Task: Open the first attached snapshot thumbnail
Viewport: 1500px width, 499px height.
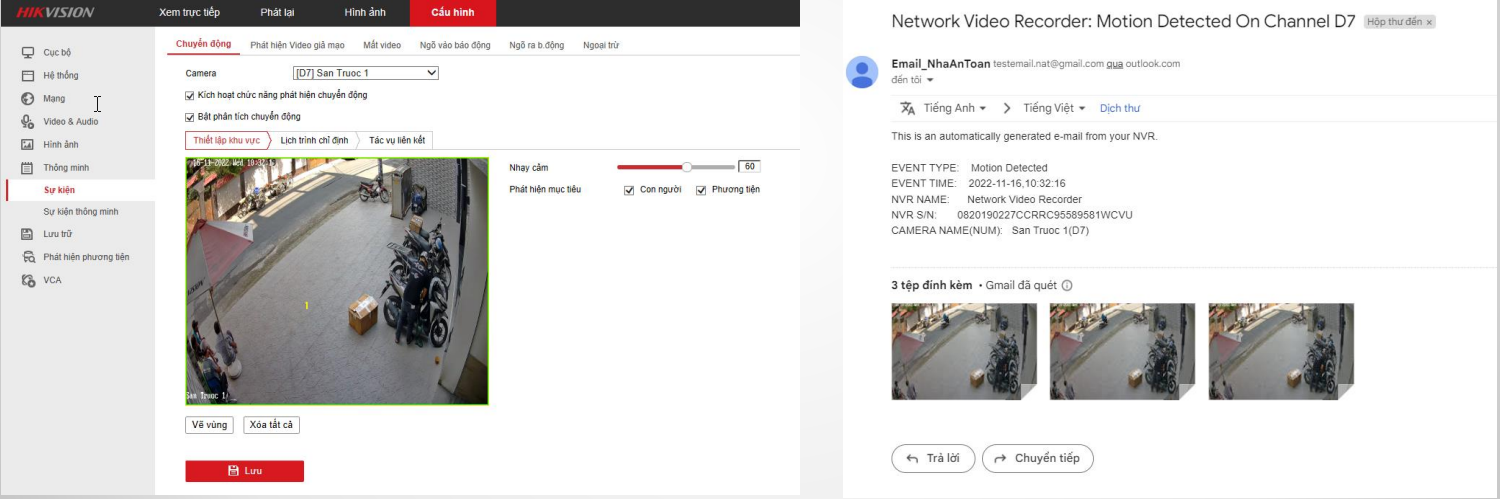Action: point(950,351)
